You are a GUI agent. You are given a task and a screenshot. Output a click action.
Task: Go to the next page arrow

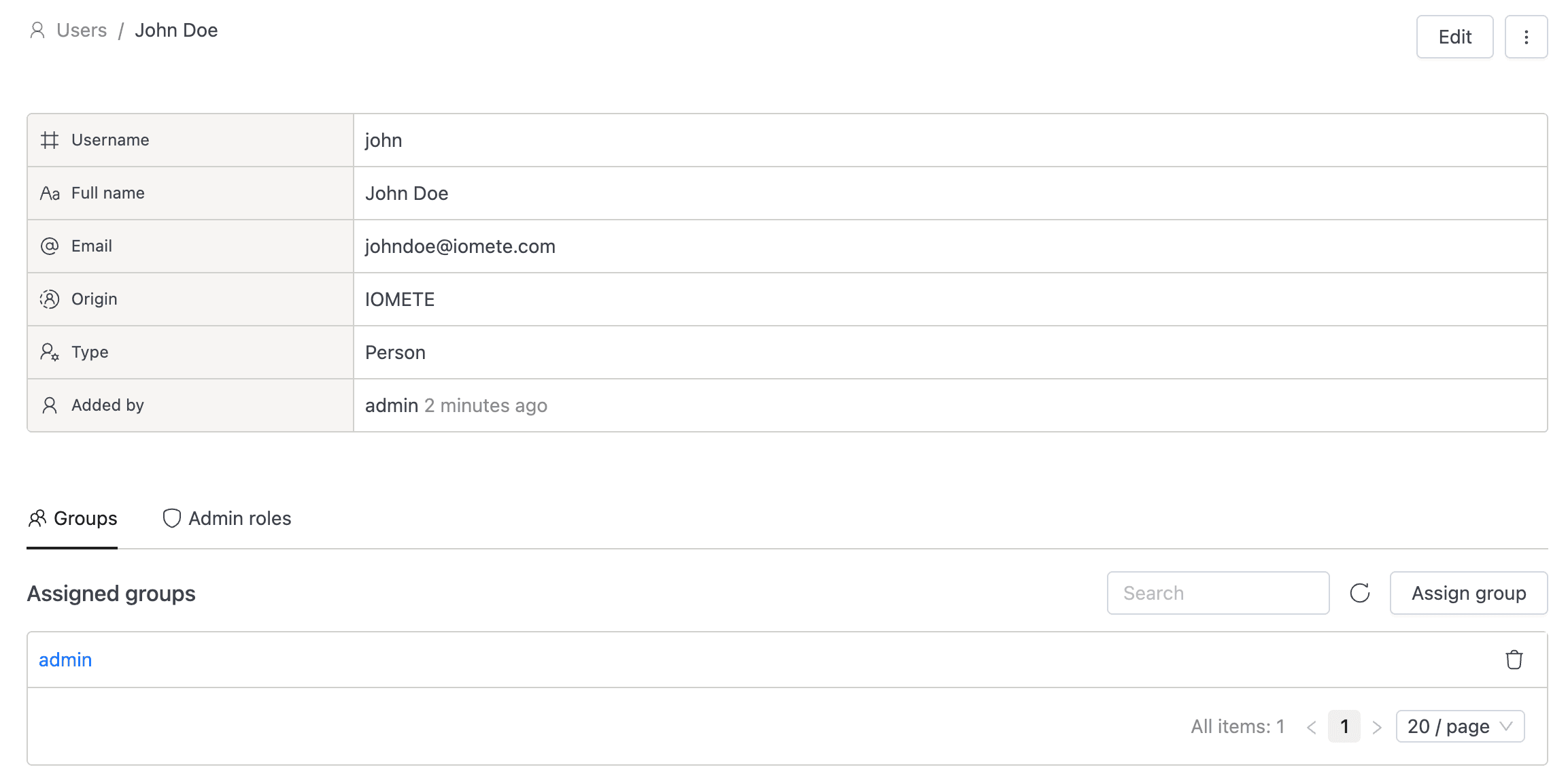pos(1377,727)
